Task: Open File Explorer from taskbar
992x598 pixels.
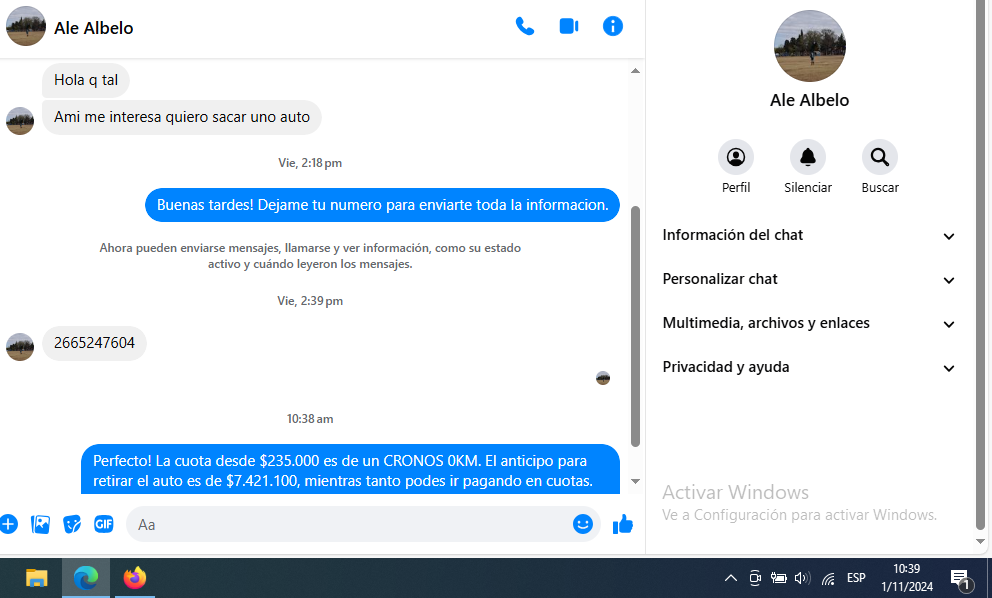Action: (37, 578)
